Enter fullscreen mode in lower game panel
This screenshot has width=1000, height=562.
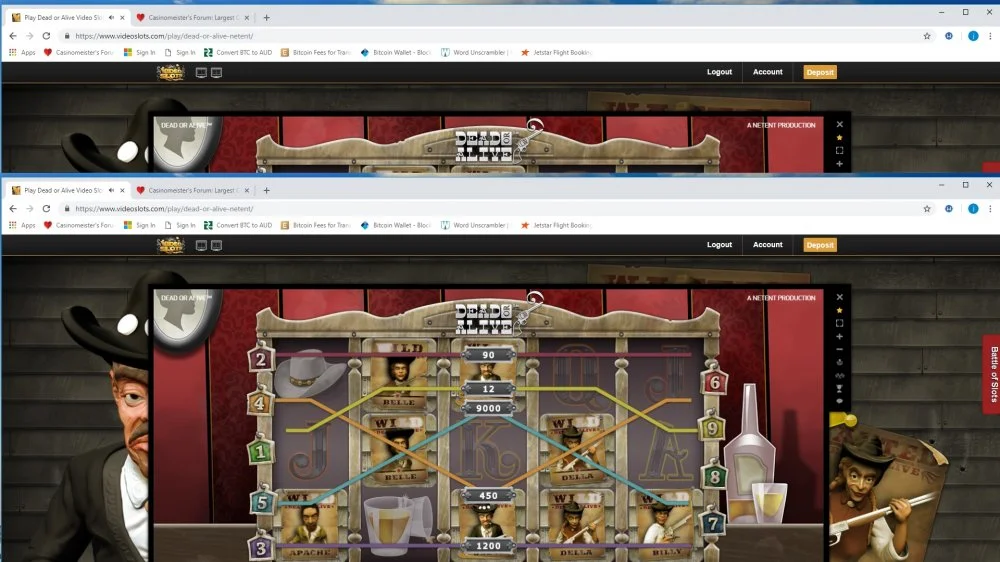[x=839, y=323]
